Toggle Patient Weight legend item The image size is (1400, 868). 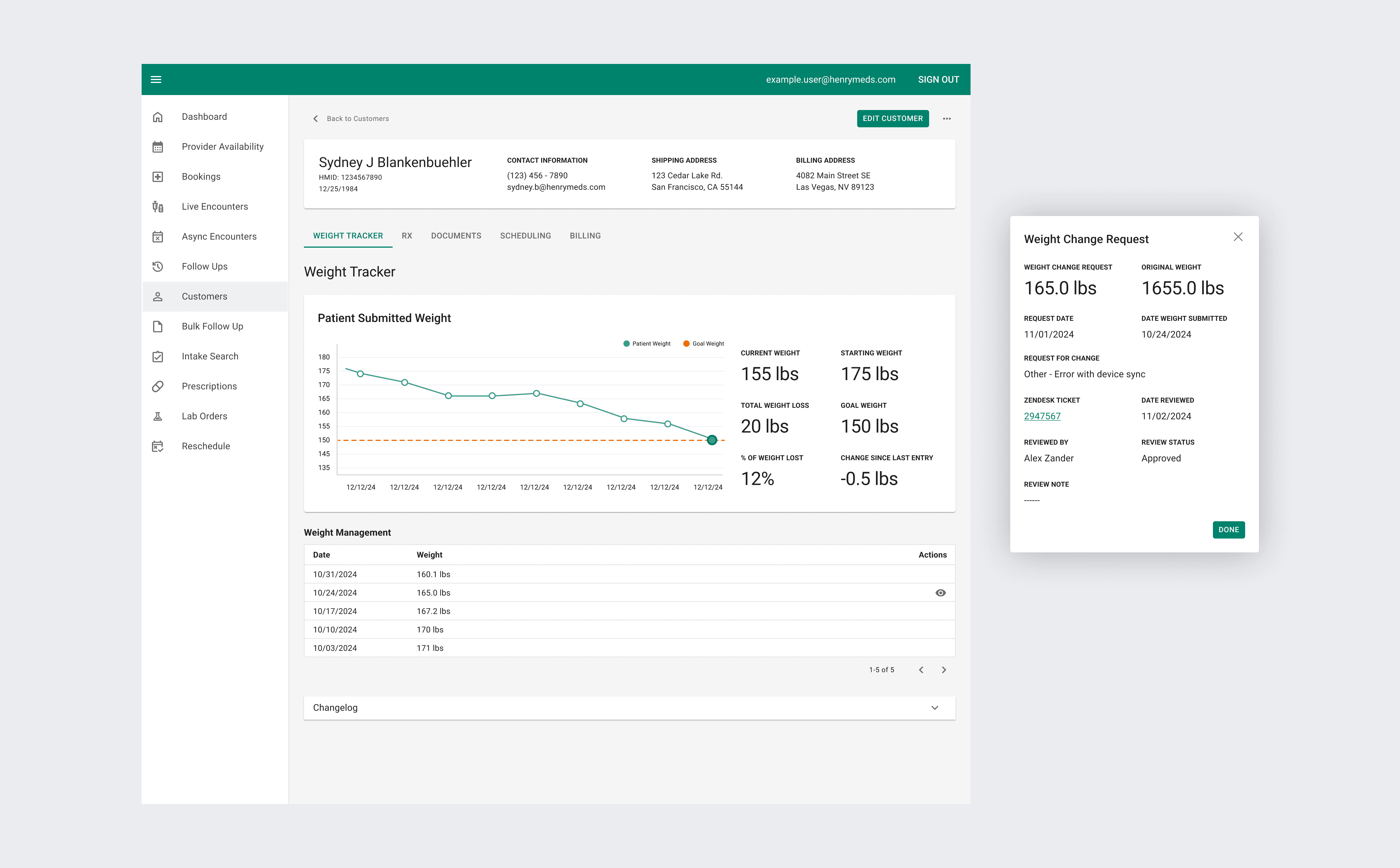pos(647,343)
